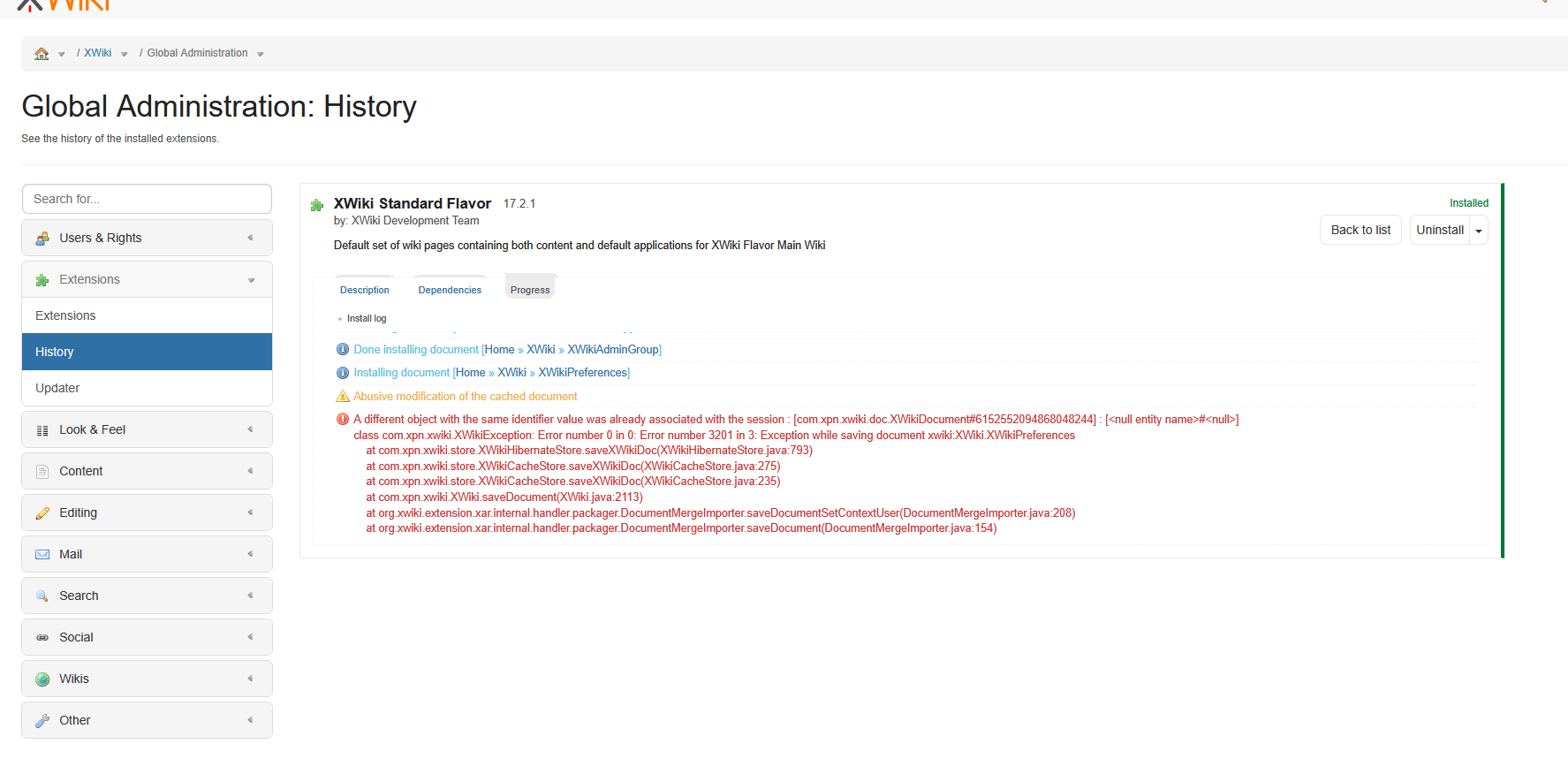Select the Progress tab
The height and width of the screenshot is (759, 1568).
[x=530, y=289]
